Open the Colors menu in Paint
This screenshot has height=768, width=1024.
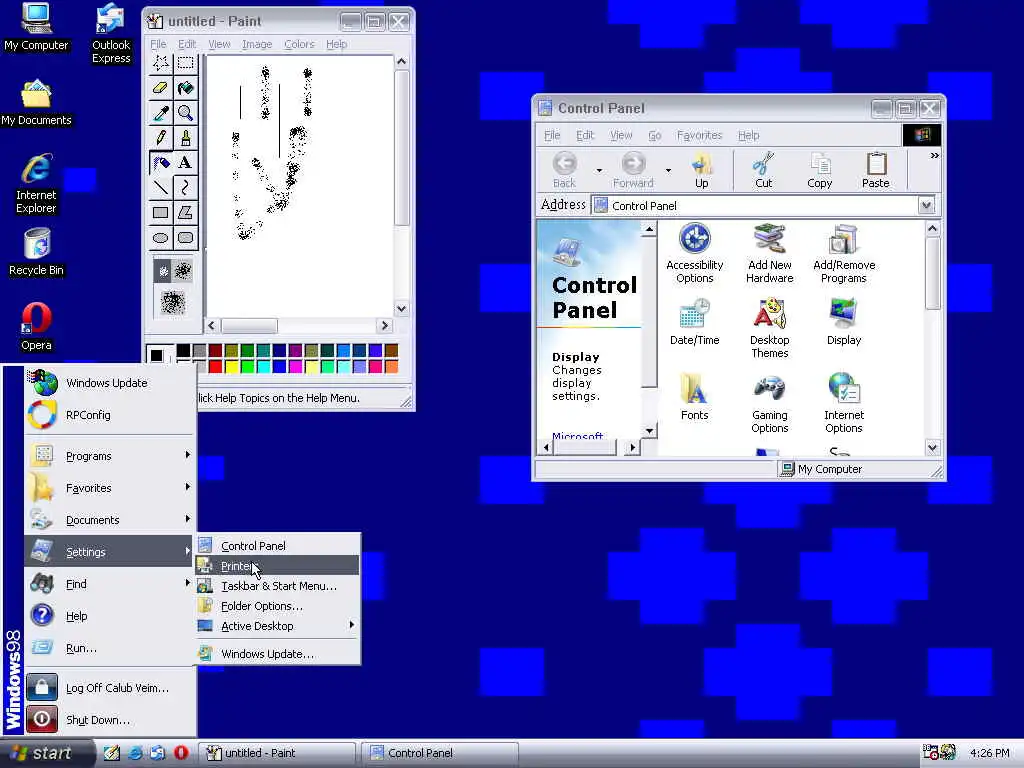pos(299,44)
